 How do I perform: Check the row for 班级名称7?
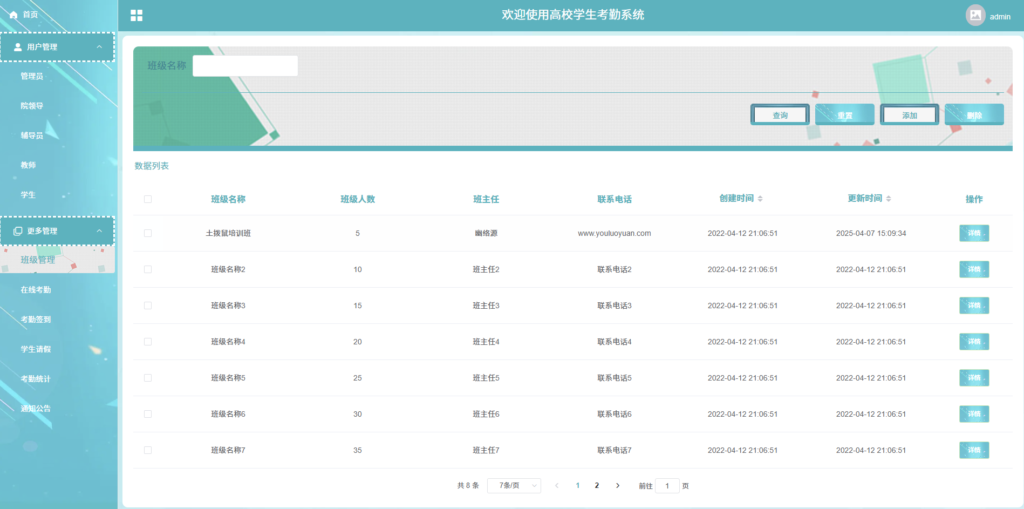click(x=148, y=450)
